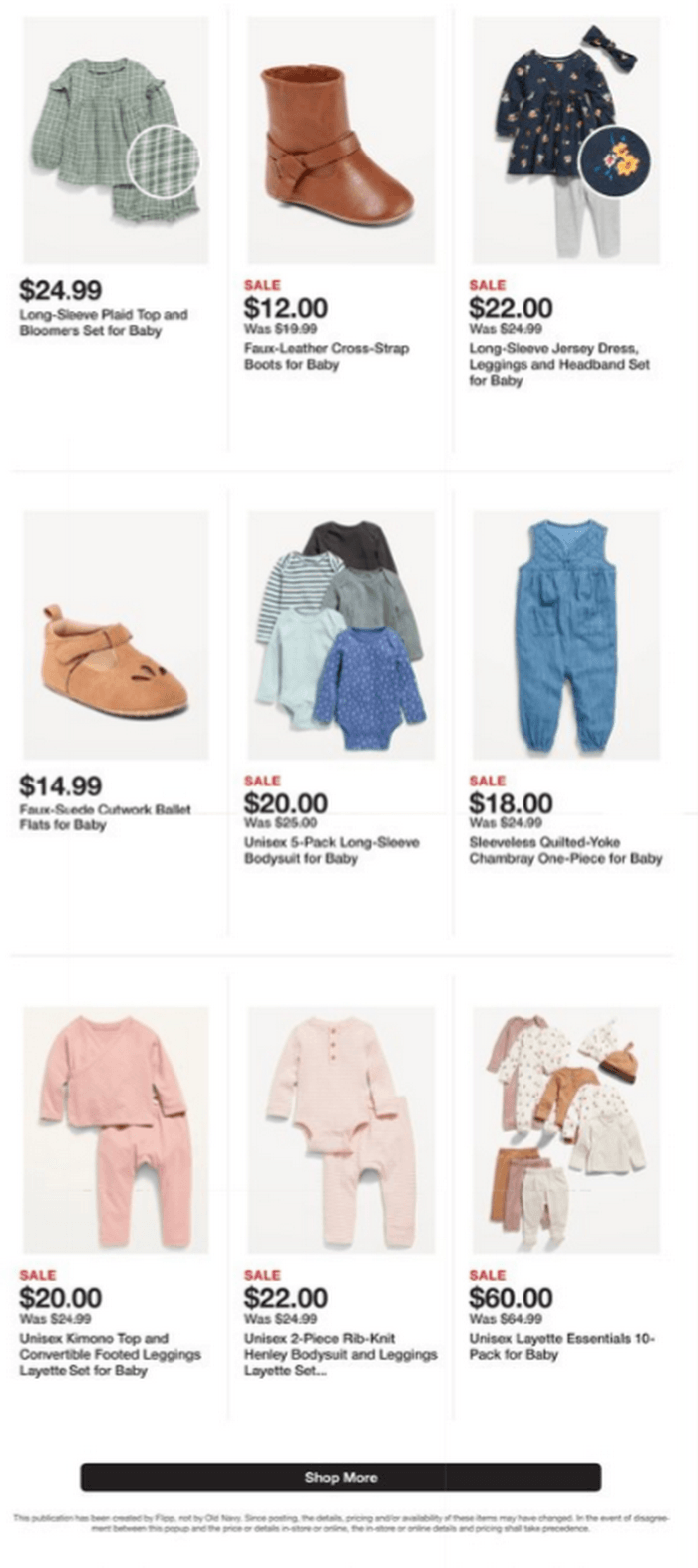Open the pink kimono top set image
Image resolution: width=698 pixels, height=1568 pixels.
(116, 1129)
